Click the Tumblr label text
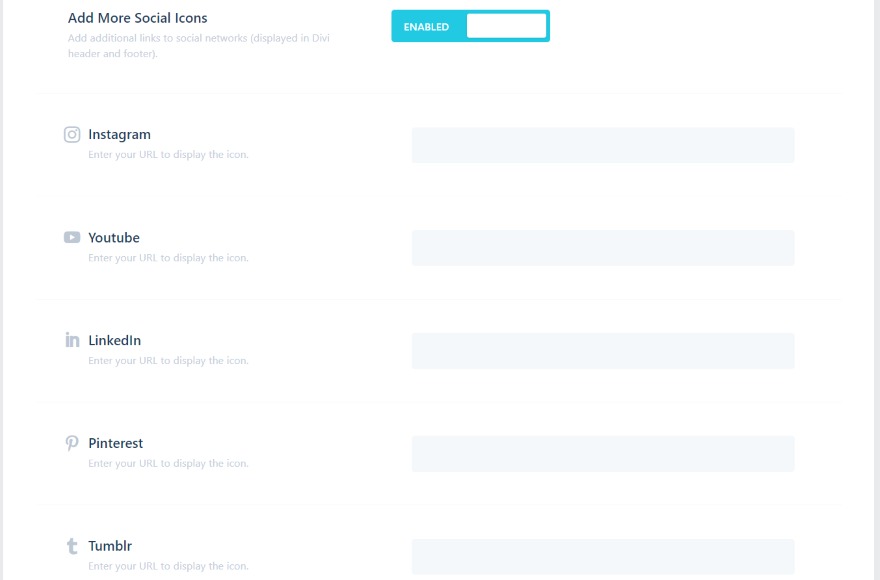This screenshot has height=580, width=880. pyautogui.click(x=110, y=546)
